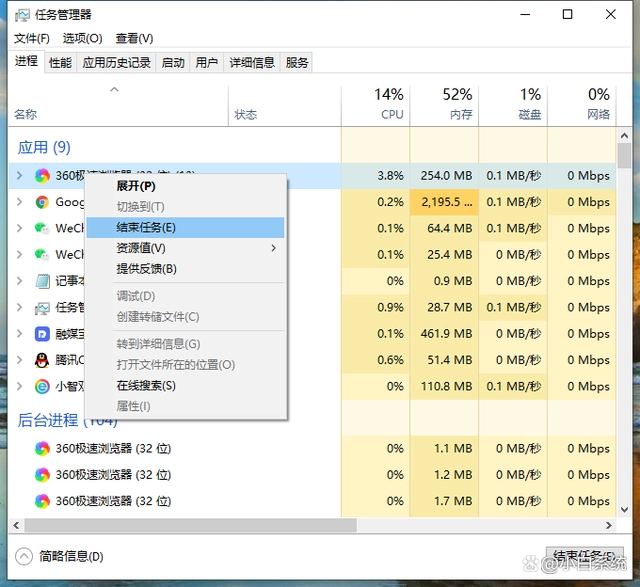Image resolution: width=640 pixels, height=587 pixels.
Task: Click the vertical scrollbar up arrow
Action: [x=624, y=136]
